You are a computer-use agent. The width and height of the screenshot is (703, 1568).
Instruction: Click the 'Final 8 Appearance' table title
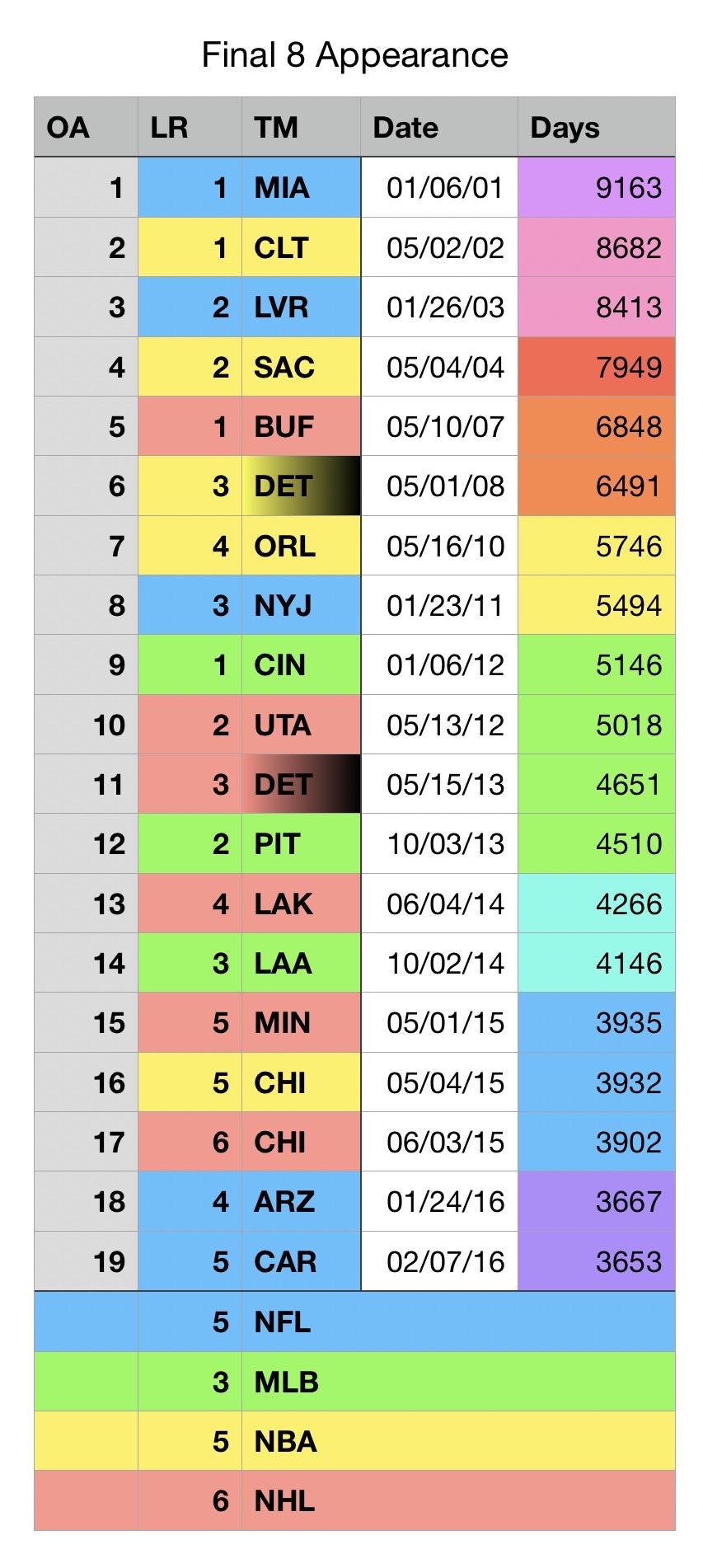[x=354, y=56]
